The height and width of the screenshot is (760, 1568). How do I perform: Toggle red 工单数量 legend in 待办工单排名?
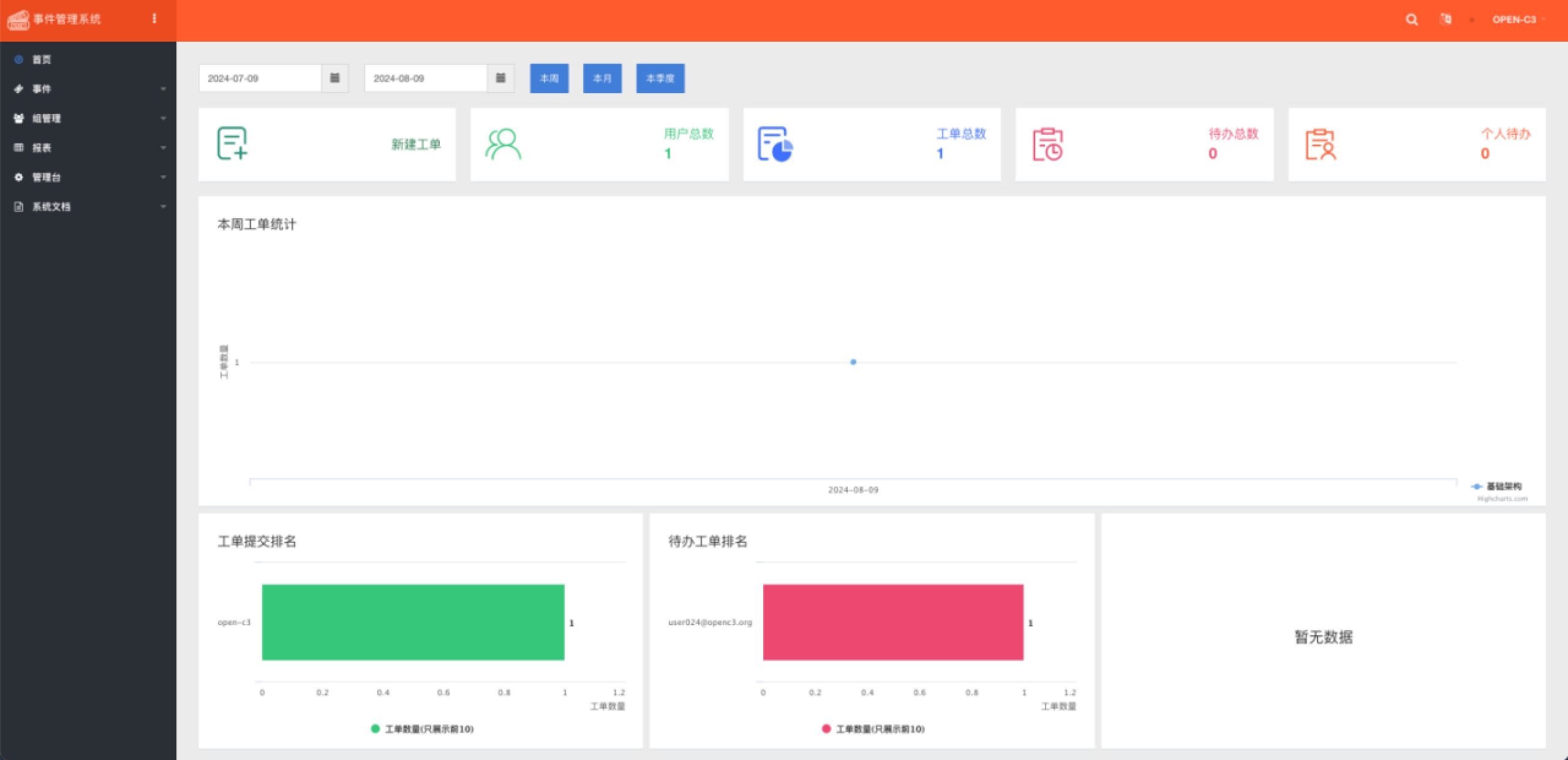coord(873,729)
